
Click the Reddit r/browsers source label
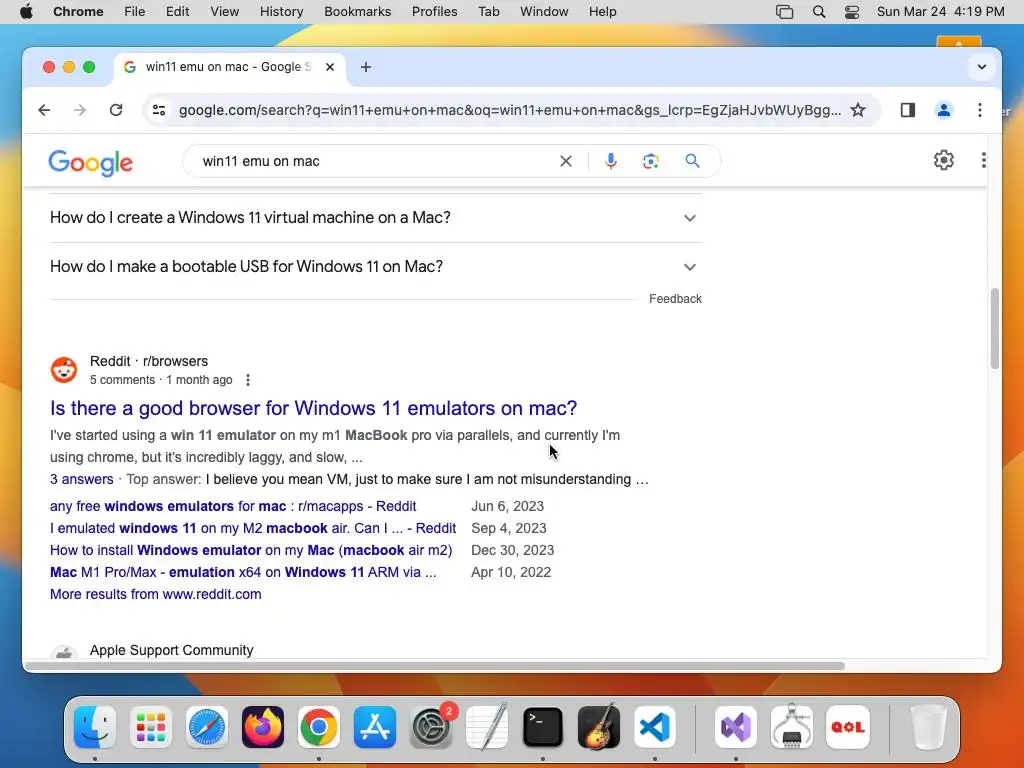149,361
